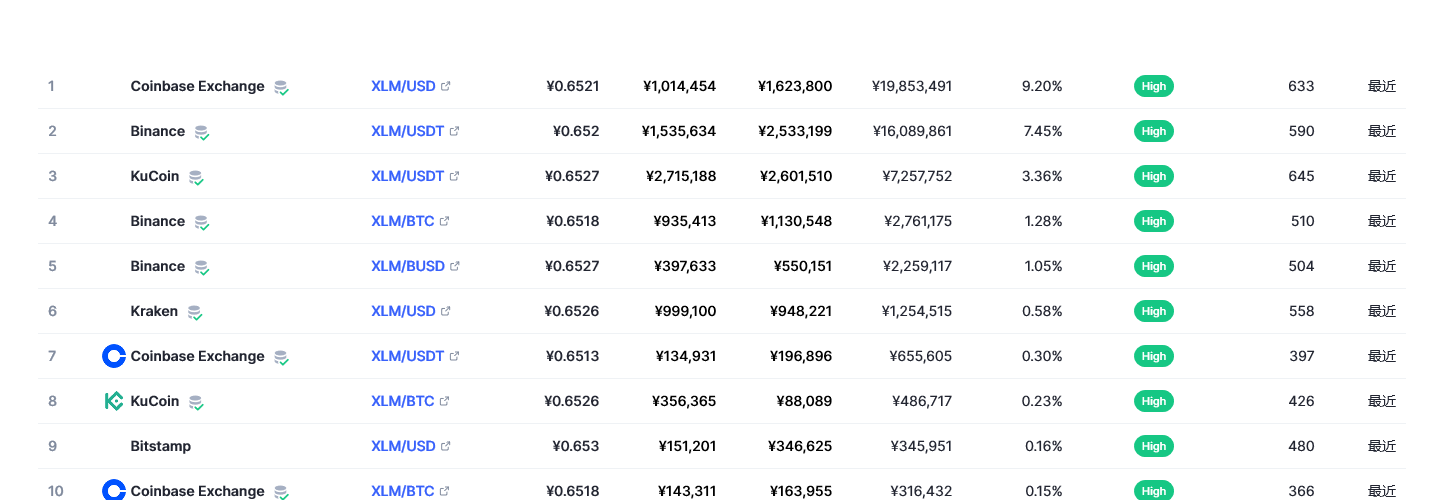The image size is (1450, 500).
Task: Click verified reserves icon in row 7
Action: coord(282,358)
